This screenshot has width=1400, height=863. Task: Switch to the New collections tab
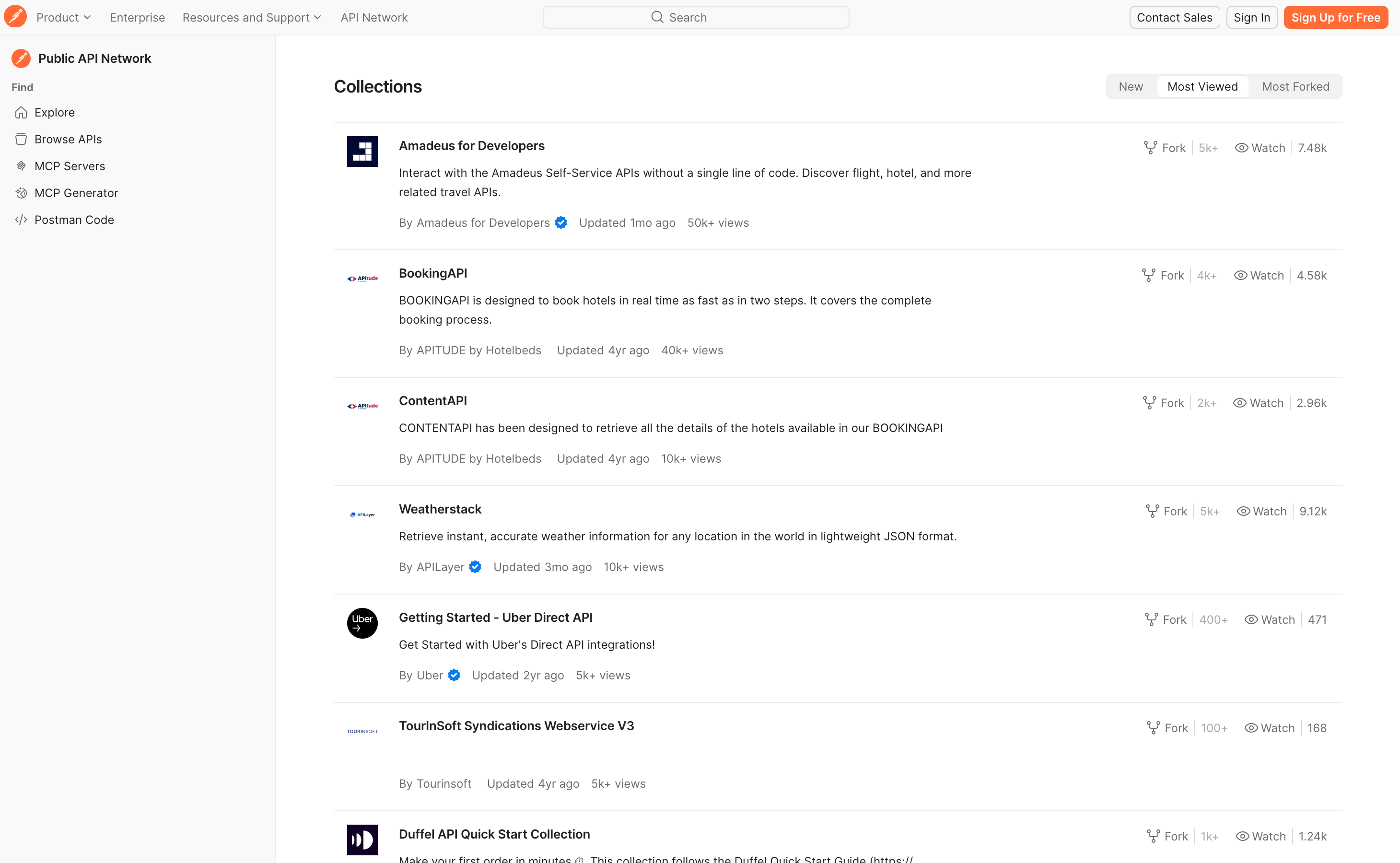click(1131, 86)
